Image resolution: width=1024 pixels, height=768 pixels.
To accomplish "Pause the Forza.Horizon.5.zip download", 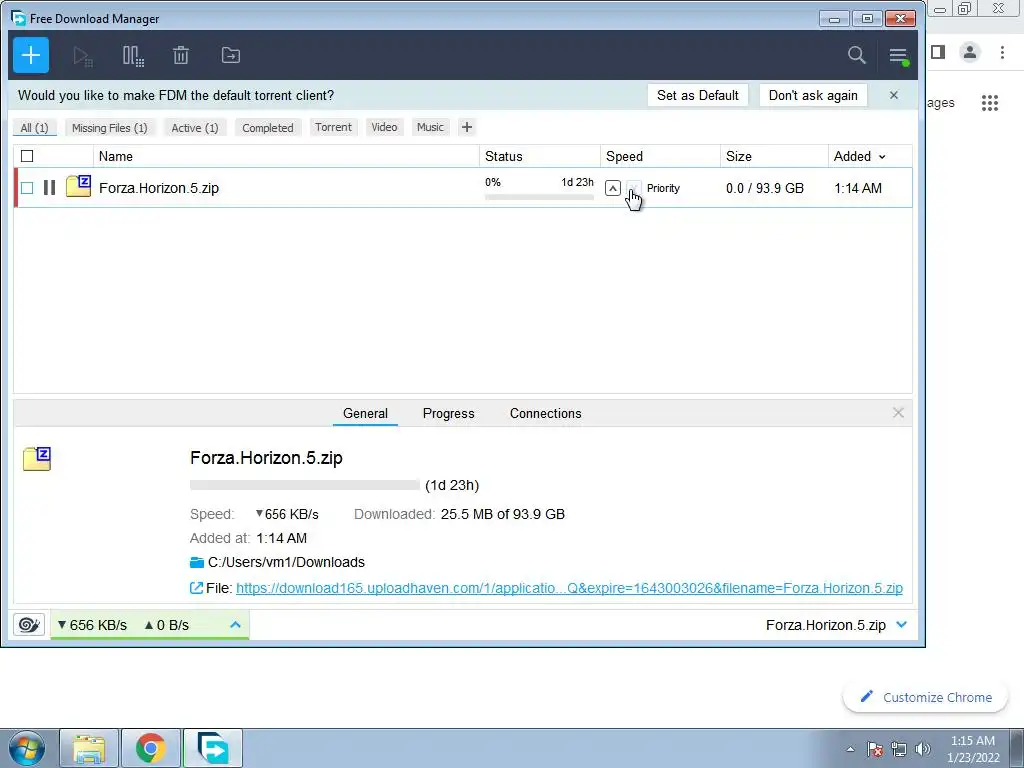I will coord(49,188).
